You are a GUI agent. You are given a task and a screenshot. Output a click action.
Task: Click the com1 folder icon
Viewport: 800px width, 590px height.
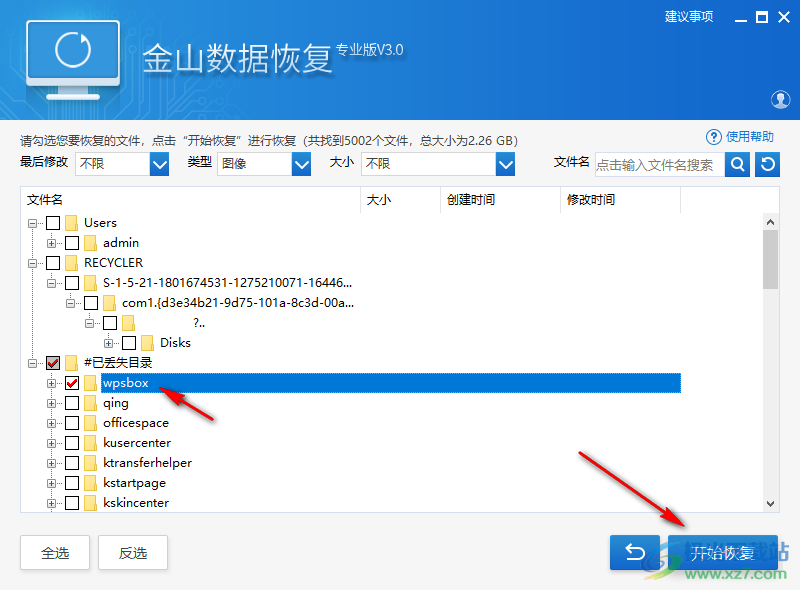click(x=109, y=303)
